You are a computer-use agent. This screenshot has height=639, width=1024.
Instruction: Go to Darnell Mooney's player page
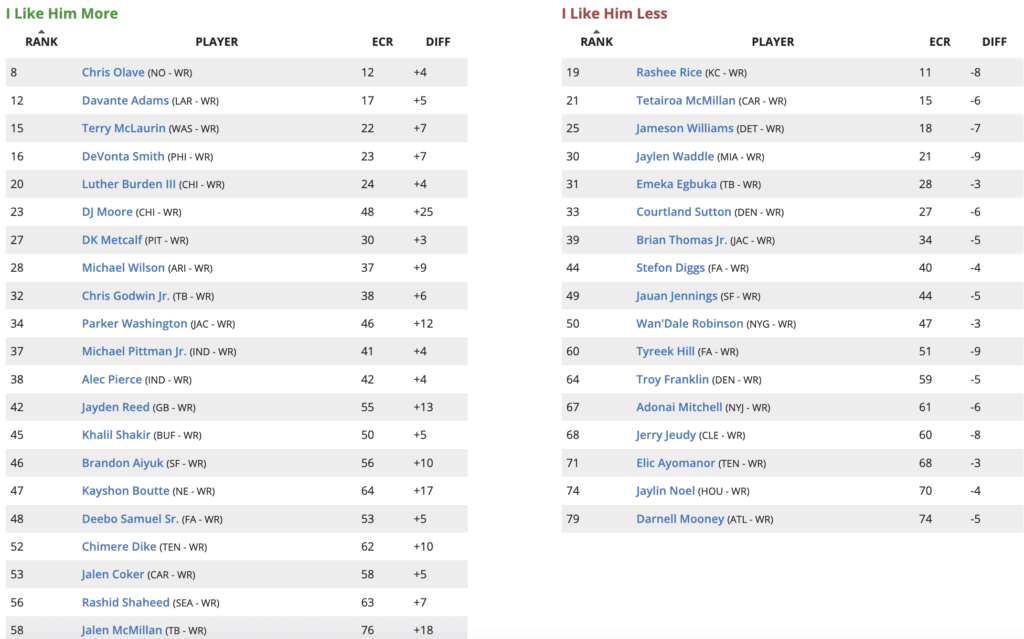[x=679, y=519]
